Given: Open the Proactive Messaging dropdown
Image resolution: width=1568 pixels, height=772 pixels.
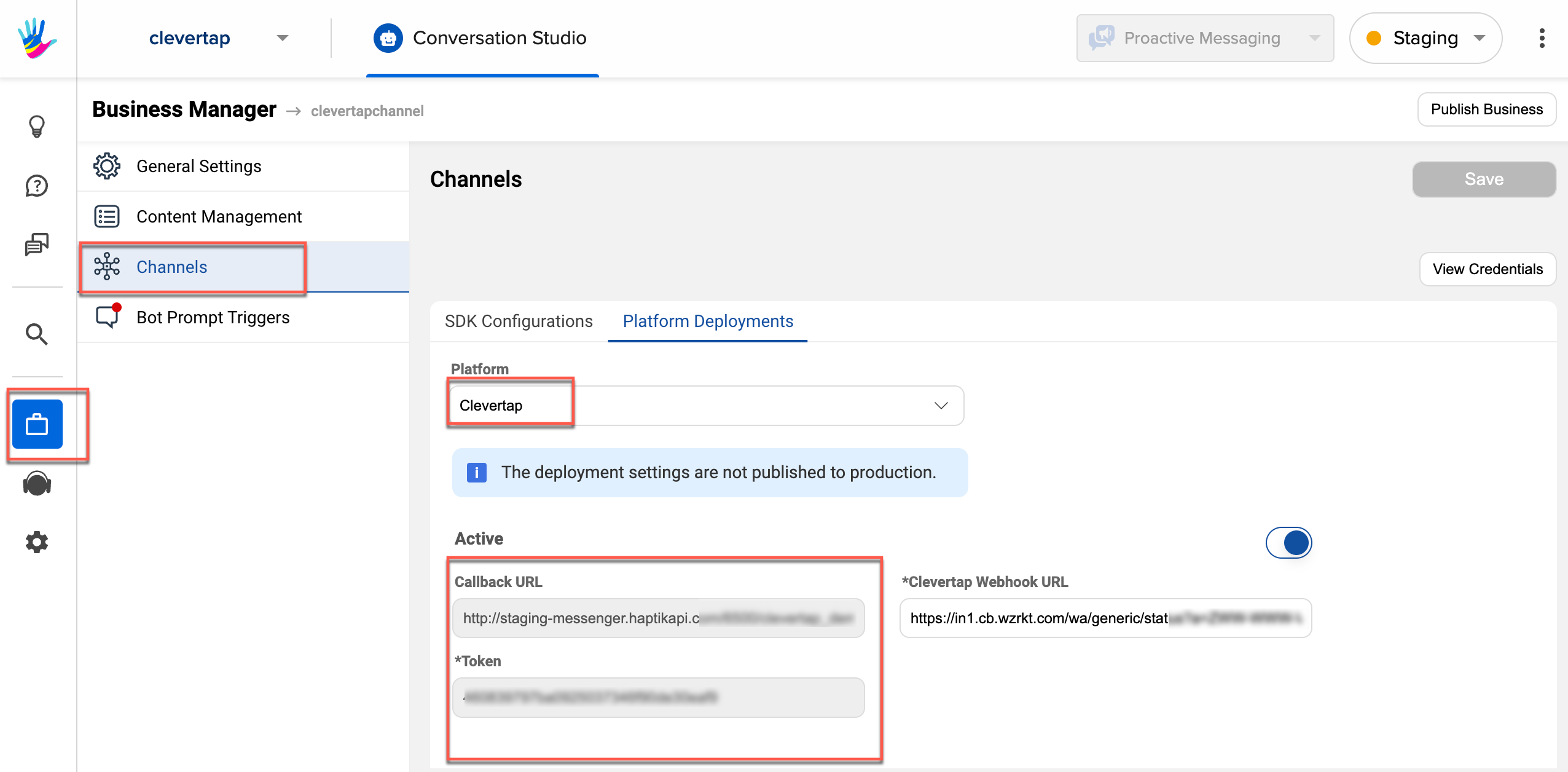Looking at the screenshot, I should coord(1205,38).
